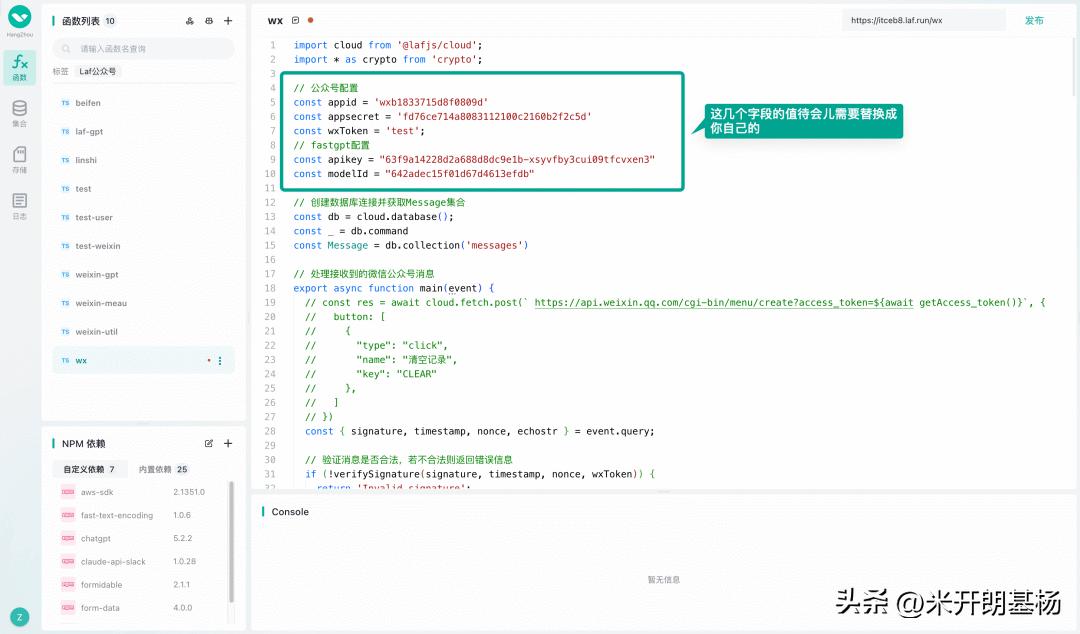Open the edit icon in NPM 依赖 panel
1080x634 pixels.
click(209, 443)
